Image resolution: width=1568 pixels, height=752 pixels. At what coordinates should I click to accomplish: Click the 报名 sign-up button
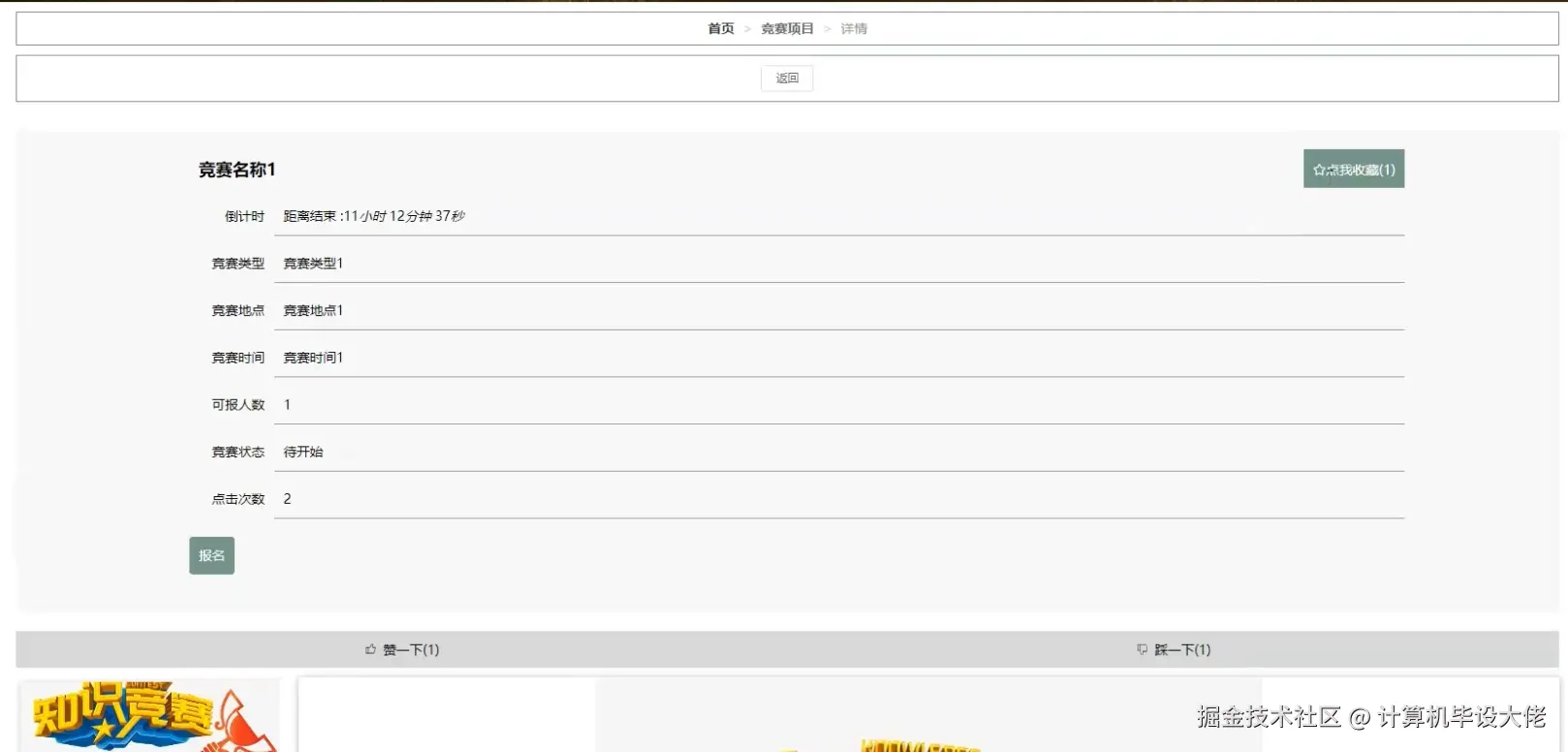pyautogui.click(x=211, y=555)
